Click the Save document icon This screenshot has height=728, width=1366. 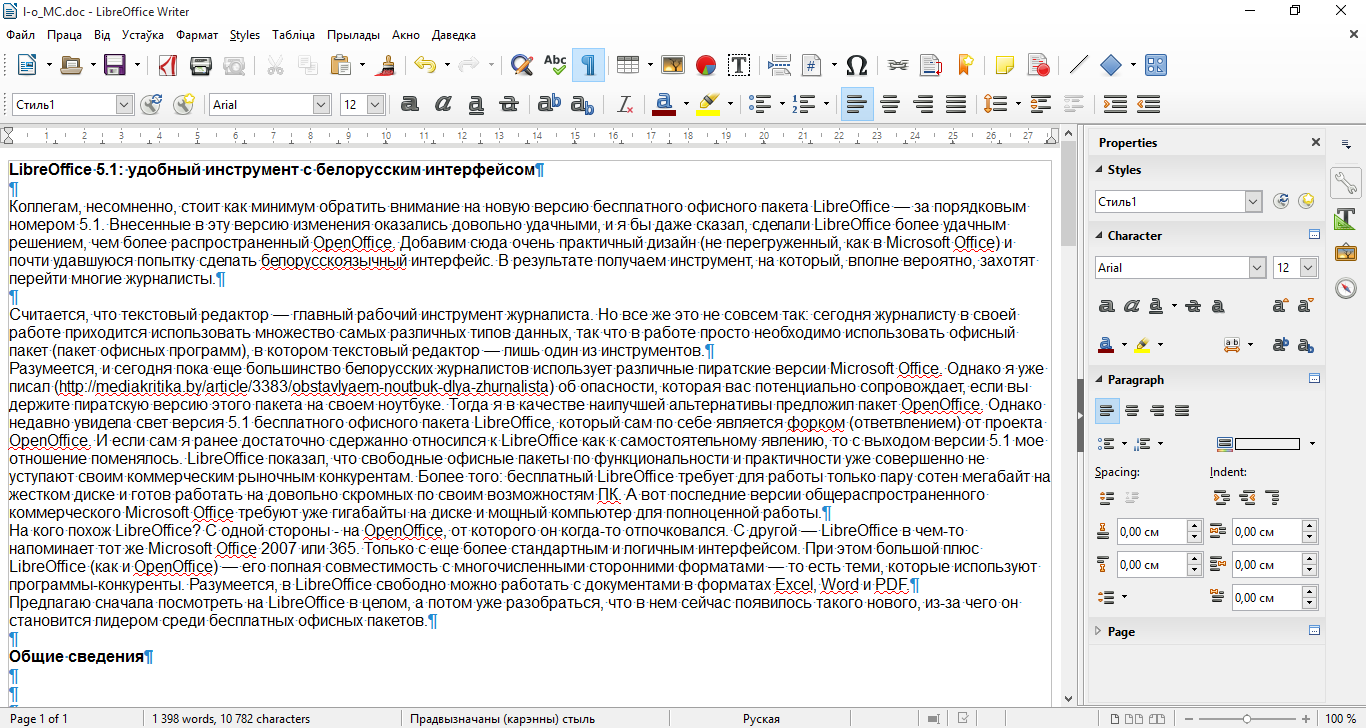115,66
